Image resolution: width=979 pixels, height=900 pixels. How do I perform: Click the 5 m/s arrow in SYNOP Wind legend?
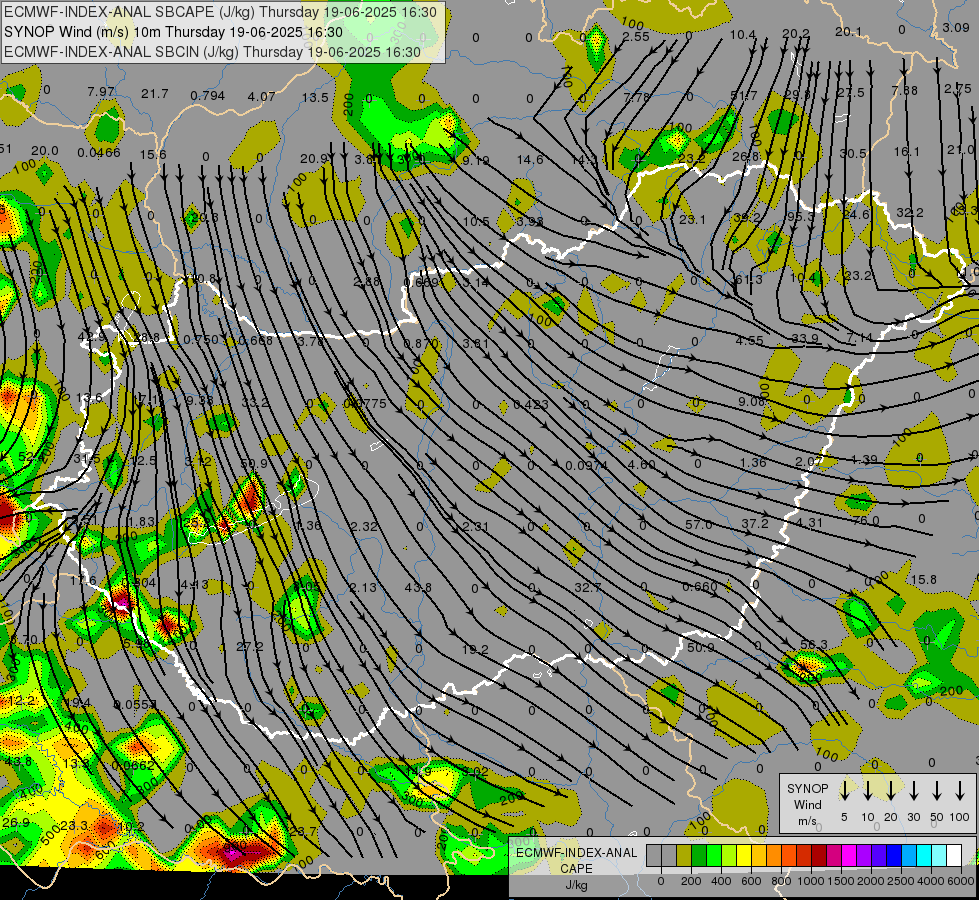(844, 790)
